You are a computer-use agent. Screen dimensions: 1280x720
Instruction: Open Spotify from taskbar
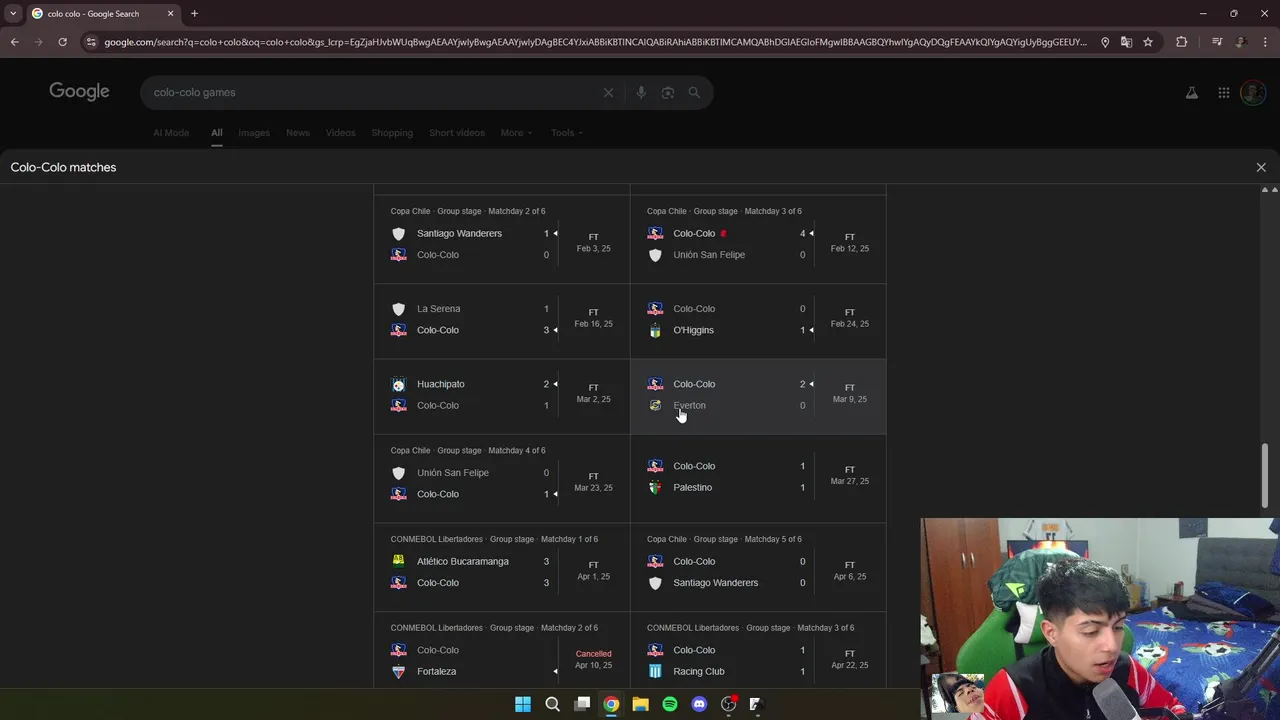click(670, 704)
